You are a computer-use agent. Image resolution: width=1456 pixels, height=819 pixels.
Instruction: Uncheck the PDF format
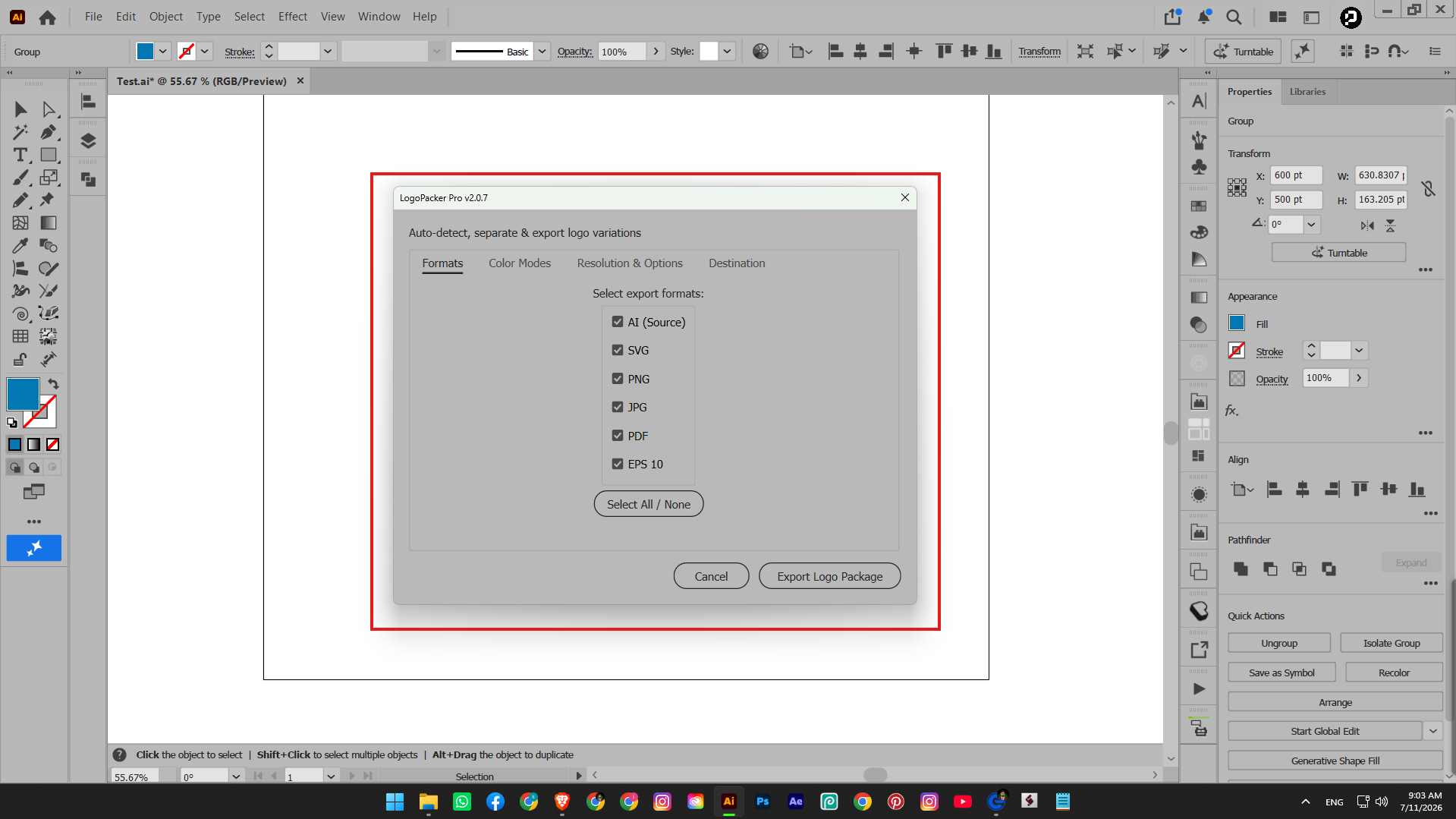tap(618, 436)
